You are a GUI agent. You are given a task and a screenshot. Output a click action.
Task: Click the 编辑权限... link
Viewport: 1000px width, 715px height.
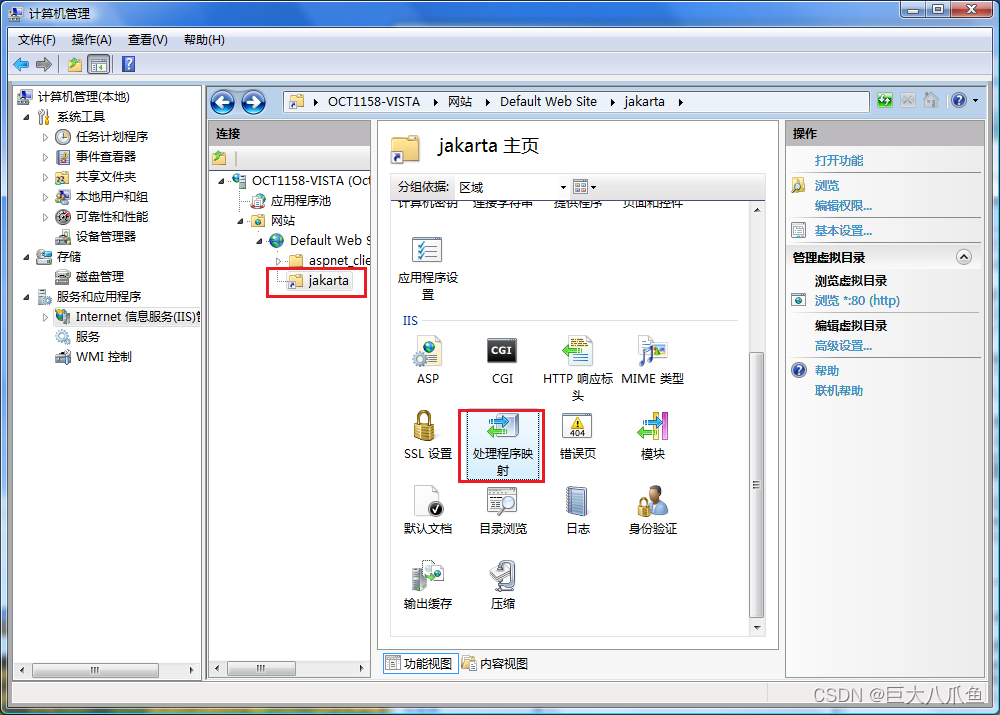point(843,205)
